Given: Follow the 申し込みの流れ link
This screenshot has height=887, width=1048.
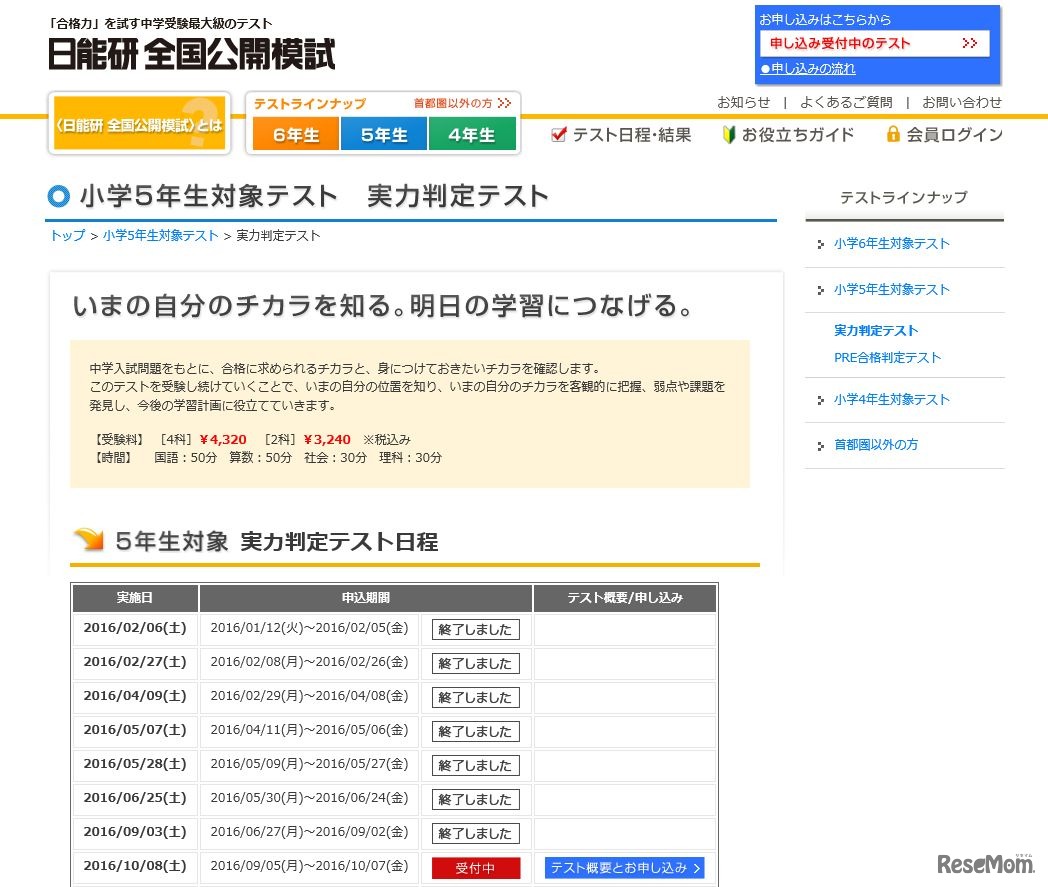Looking at the screenshot, I should coord(808,69).
